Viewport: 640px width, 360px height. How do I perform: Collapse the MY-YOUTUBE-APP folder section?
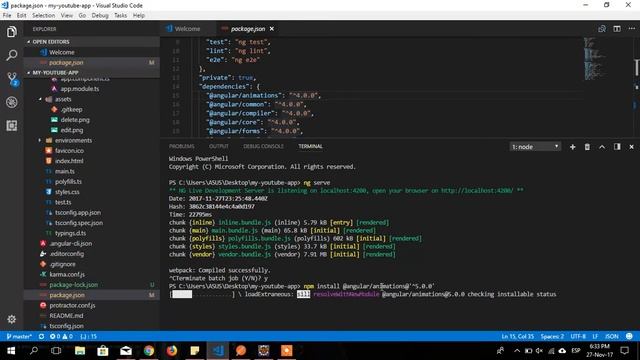pyautogui.click(x=92, y=73)
